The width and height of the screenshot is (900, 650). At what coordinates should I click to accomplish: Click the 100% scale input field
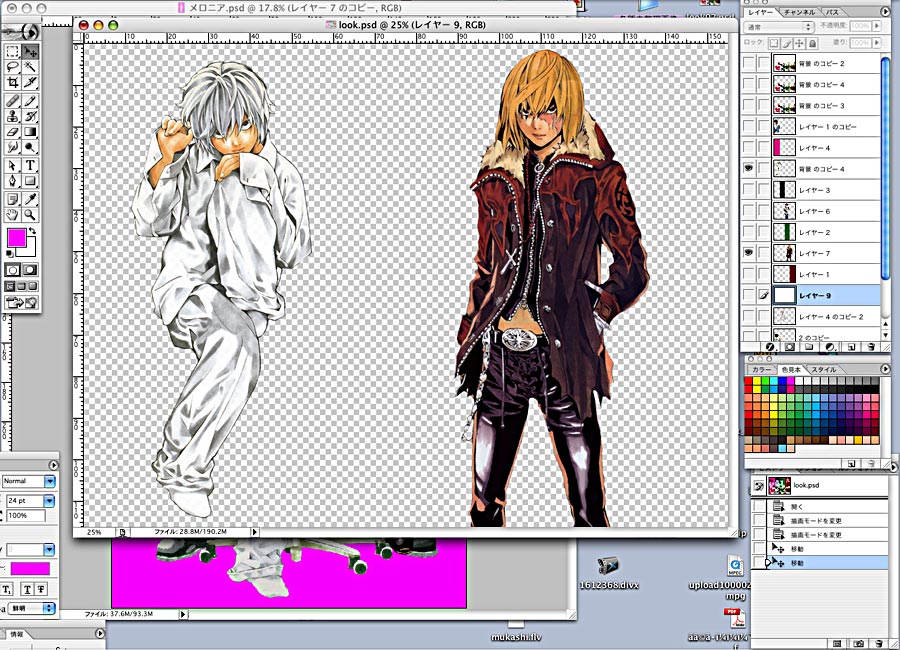click(26, 516)
